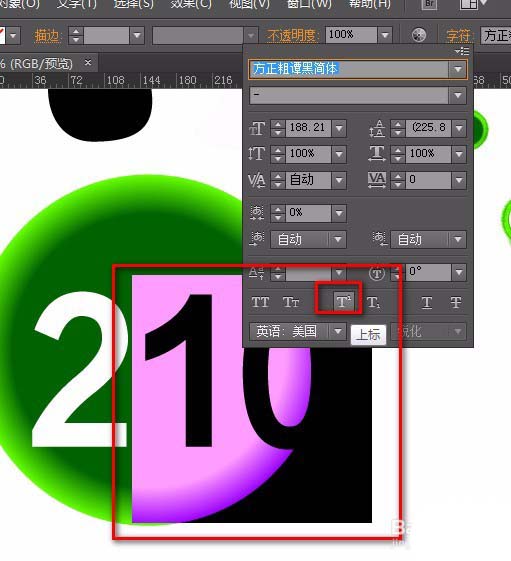Click the tracking VA icon
The image size is (511, 561).
coord(377,180)
